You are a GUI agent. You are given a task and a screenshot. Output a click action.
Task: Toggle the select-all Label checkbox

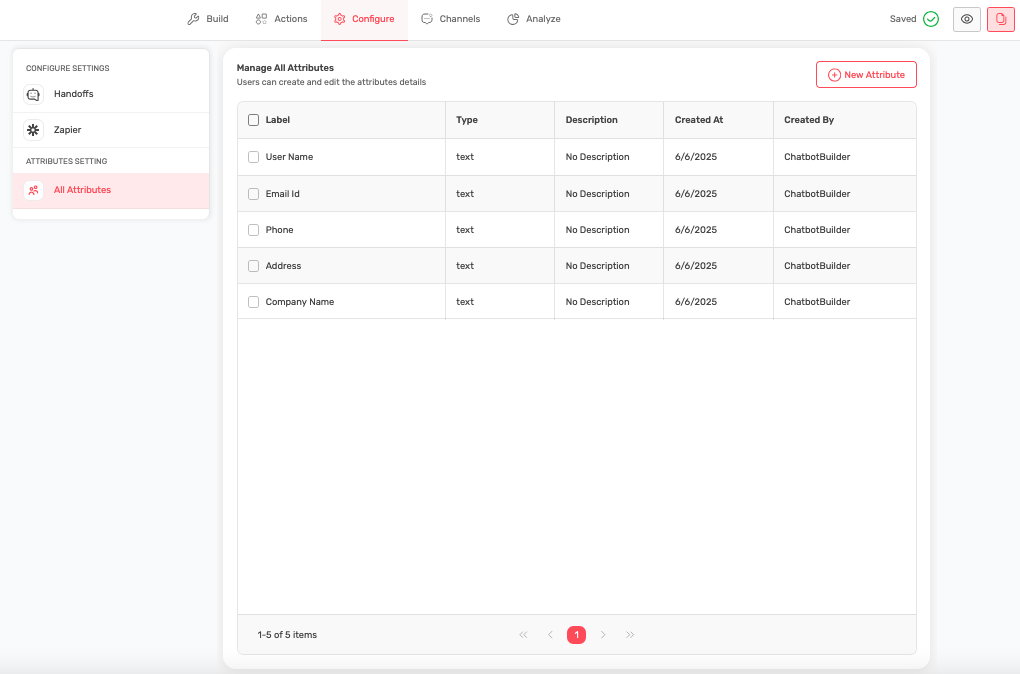click(253, 120)
